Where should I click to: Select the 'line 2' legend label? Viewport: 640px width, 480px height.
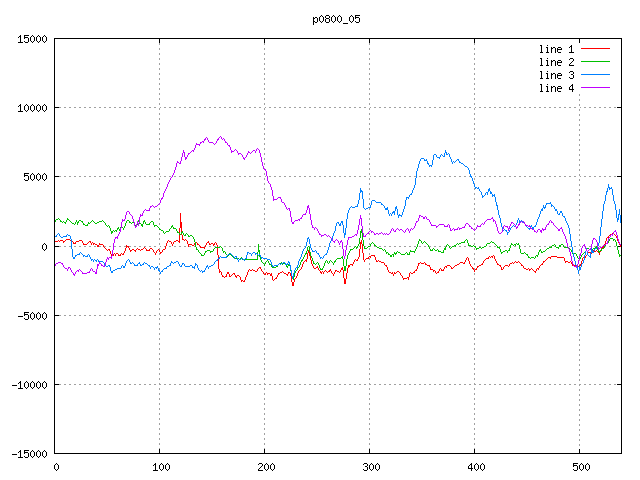[x=557, y=62]
